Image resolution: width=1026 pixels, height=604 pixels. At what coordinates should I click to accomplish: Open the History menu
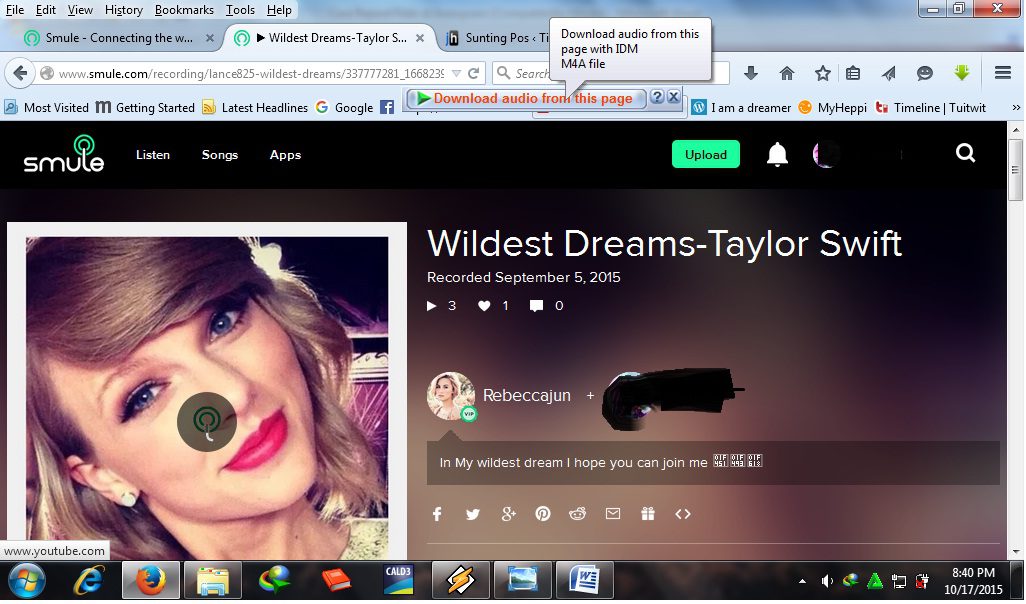click(x=124, y=10)
